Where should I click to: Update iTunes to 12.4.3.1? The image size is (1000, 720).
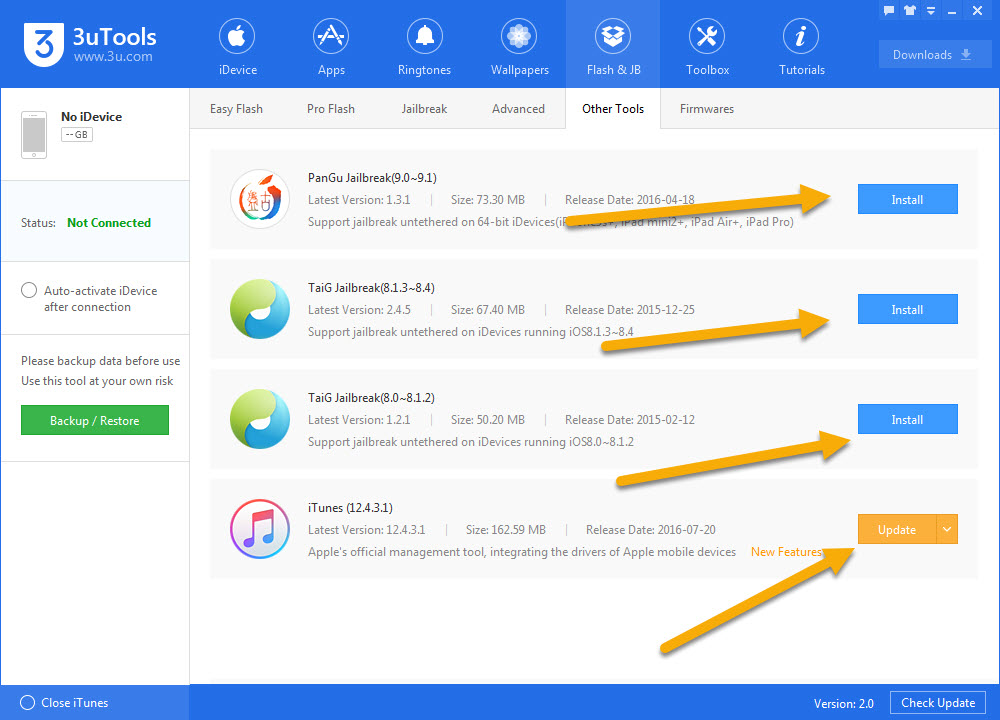(897, 529)
